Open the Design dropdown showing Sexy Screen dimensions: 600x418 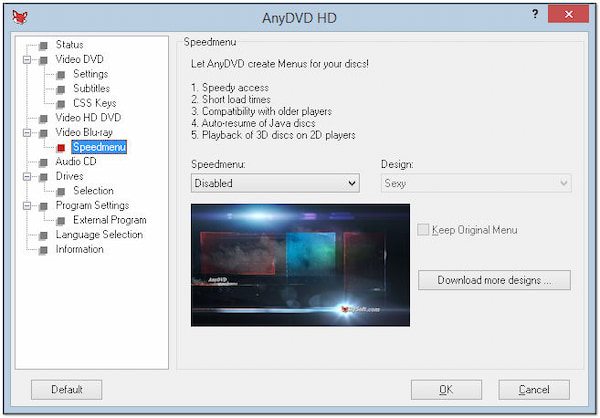tap(476, 183)
